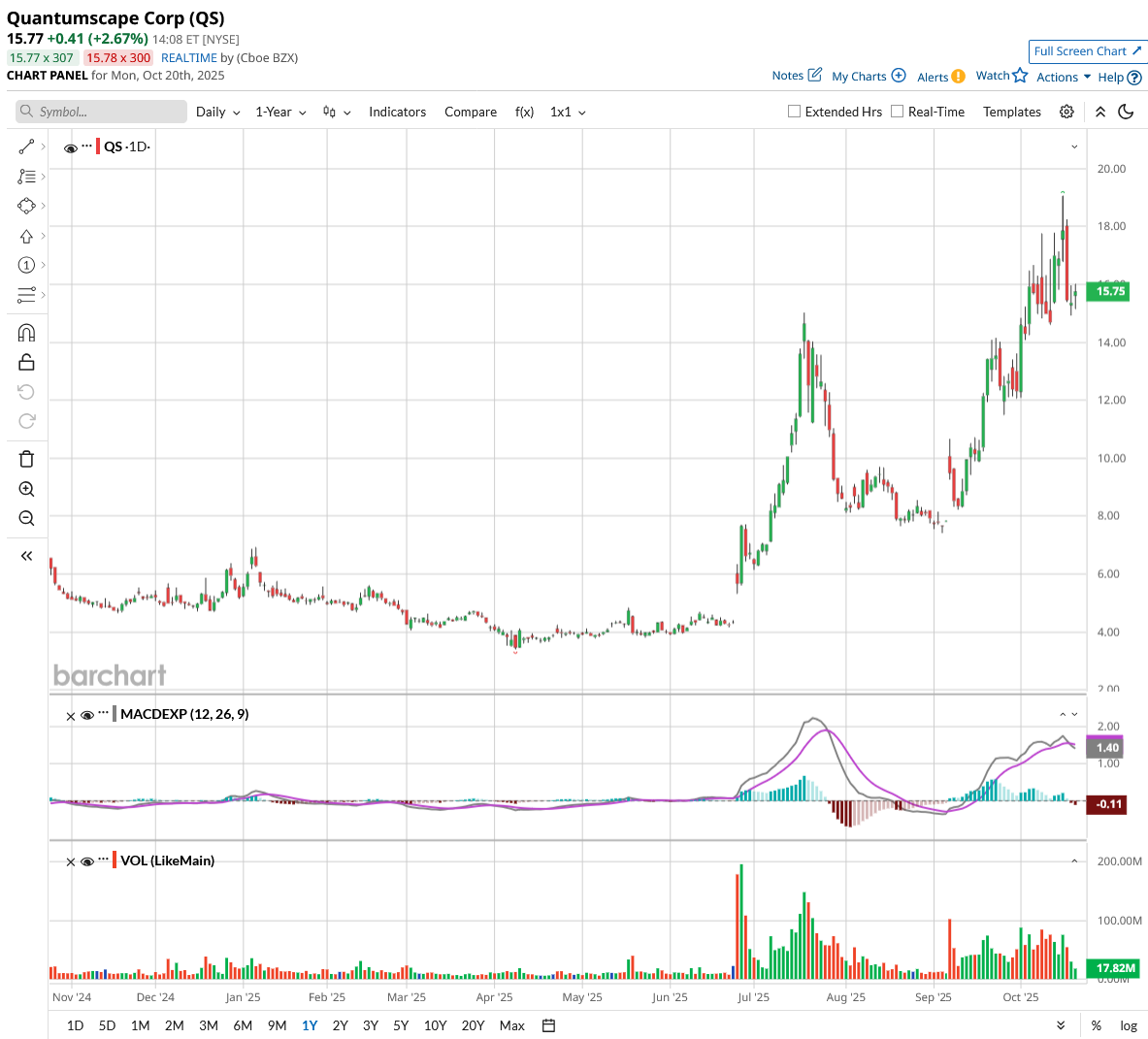Enable Extended Hrs checkbox

click(x=794, y=112)
